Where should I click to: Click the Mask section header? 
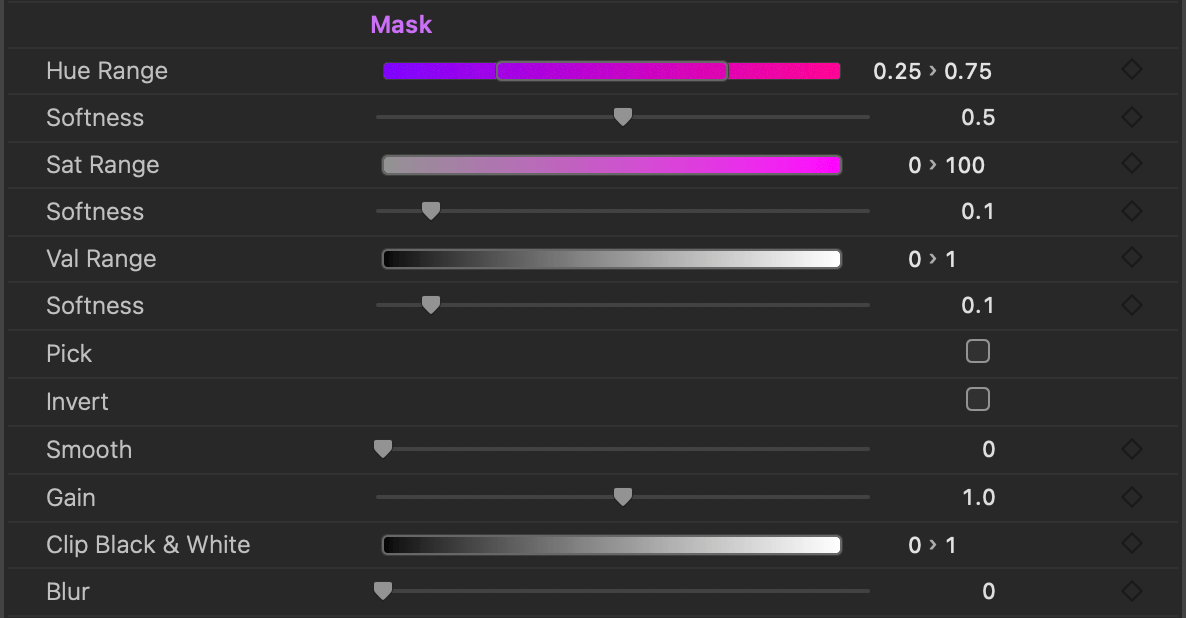point(401,25)
